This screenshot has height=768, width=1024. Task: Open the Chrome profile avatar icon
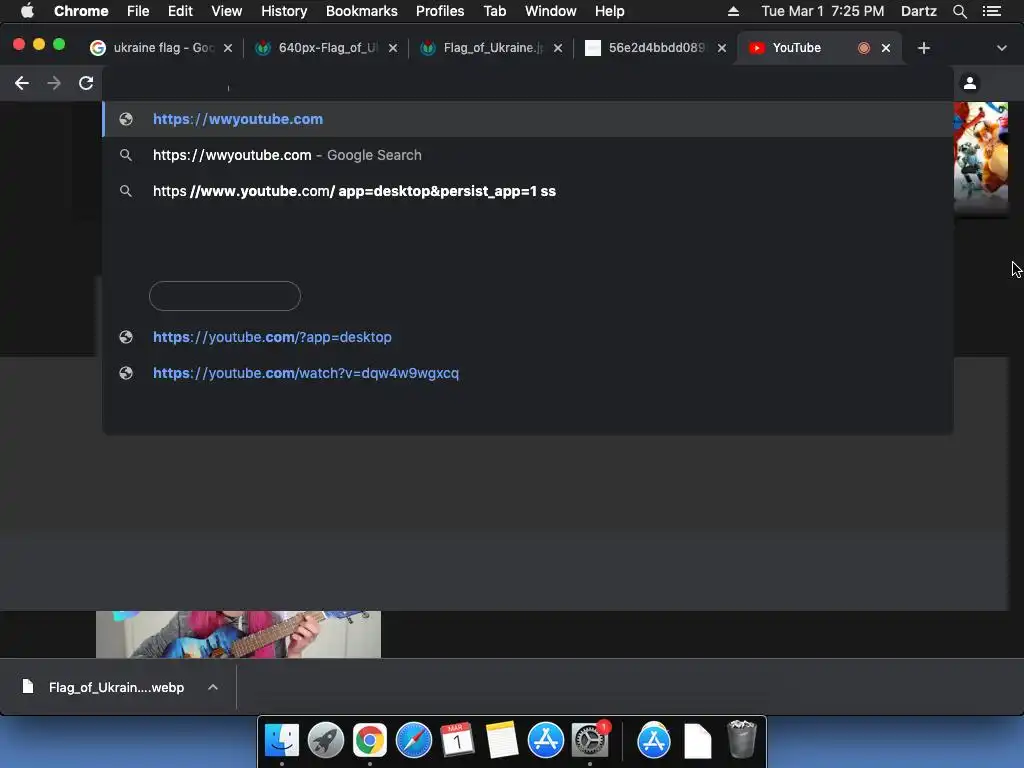pyautogui.click(x=970, y=83)
